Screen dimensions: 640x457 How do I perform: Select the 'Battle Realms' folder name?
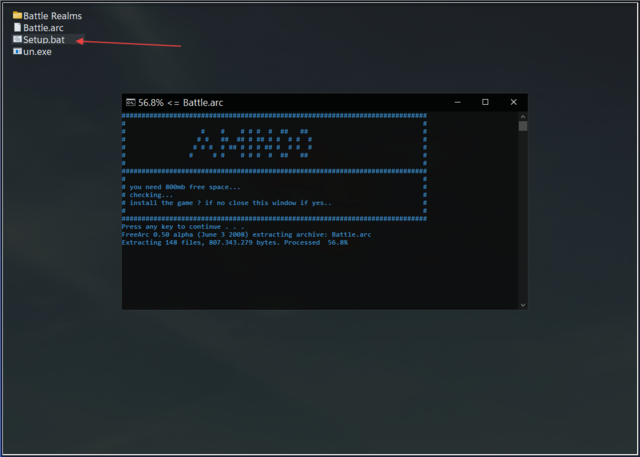pos(52,16)
